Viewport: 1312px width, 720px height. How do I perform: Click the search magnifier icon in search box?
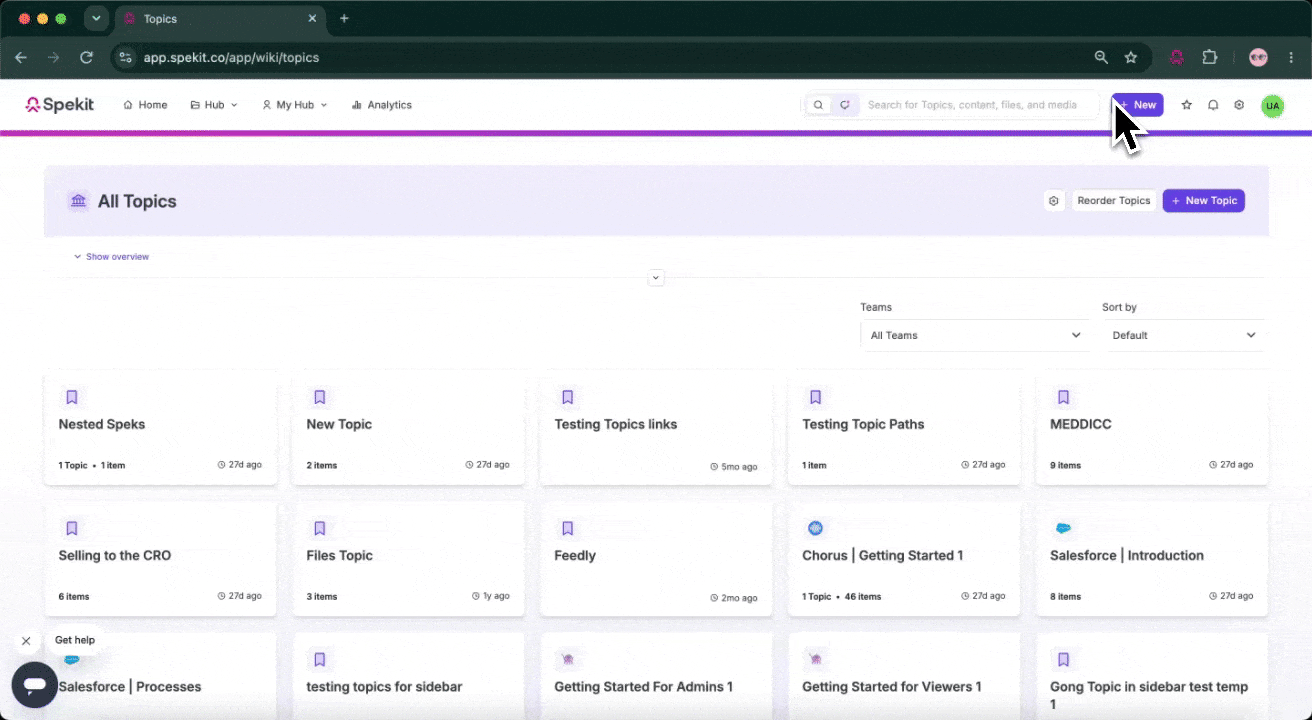click(819, 105)
